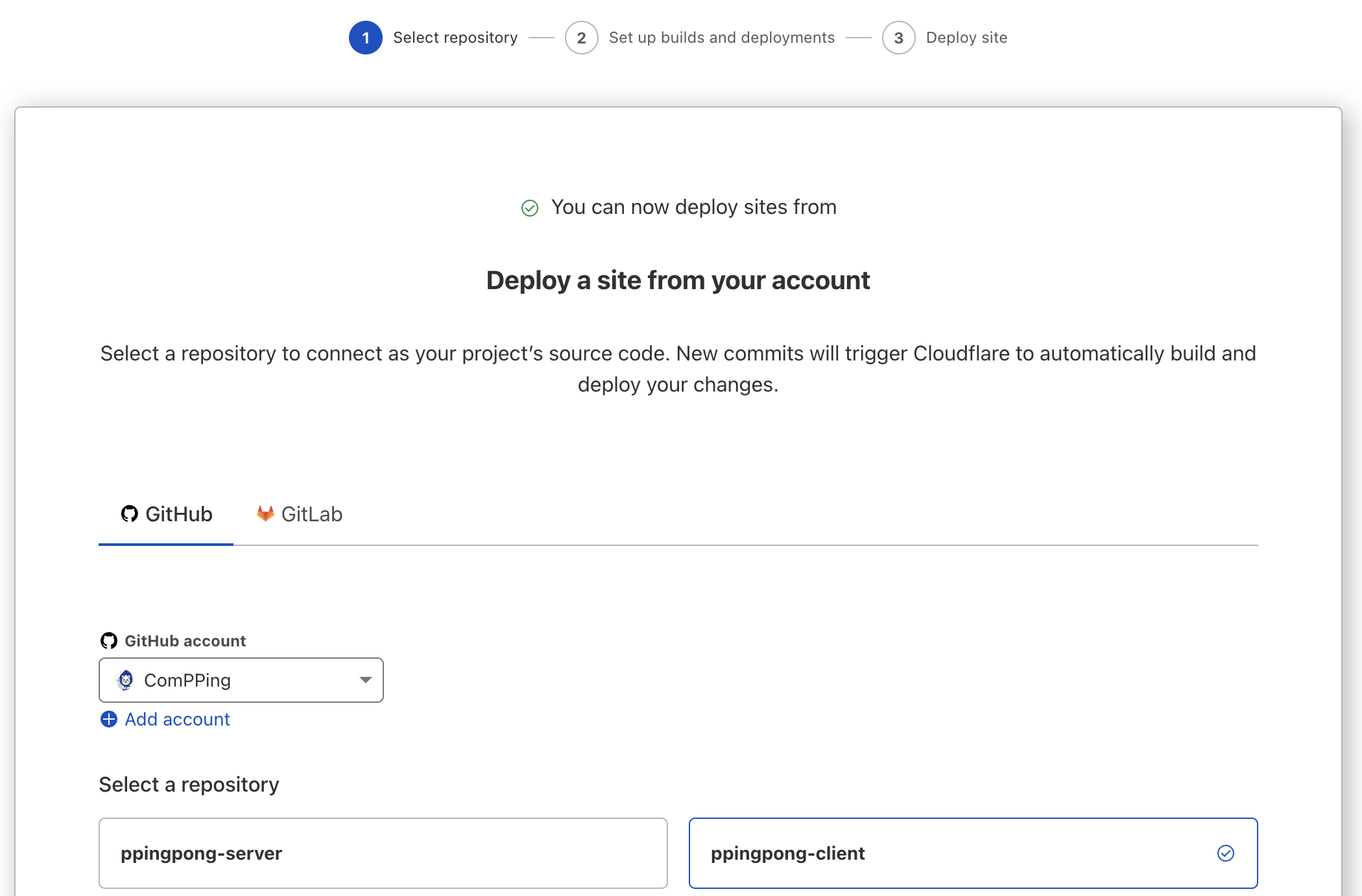The width and height of the screenshot is (1362, 896).
Task: Select the ppingpong-server repository
Action: point(383,853)
